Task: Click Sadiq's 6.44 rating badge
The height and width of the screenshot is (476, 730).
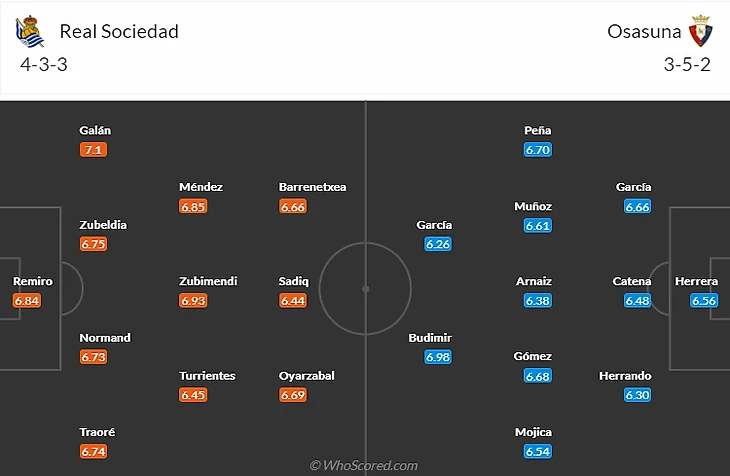Action: pyautogui.click(x=293, y=300)
